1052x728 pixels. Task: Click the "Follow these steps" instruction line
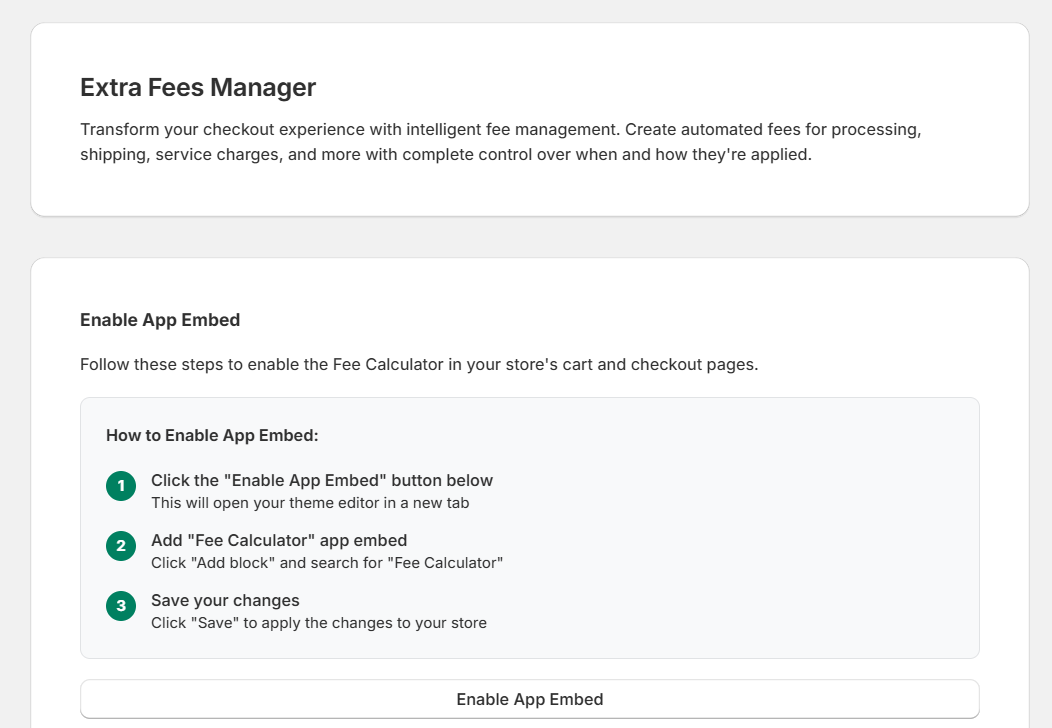click(x=417, y=364)
